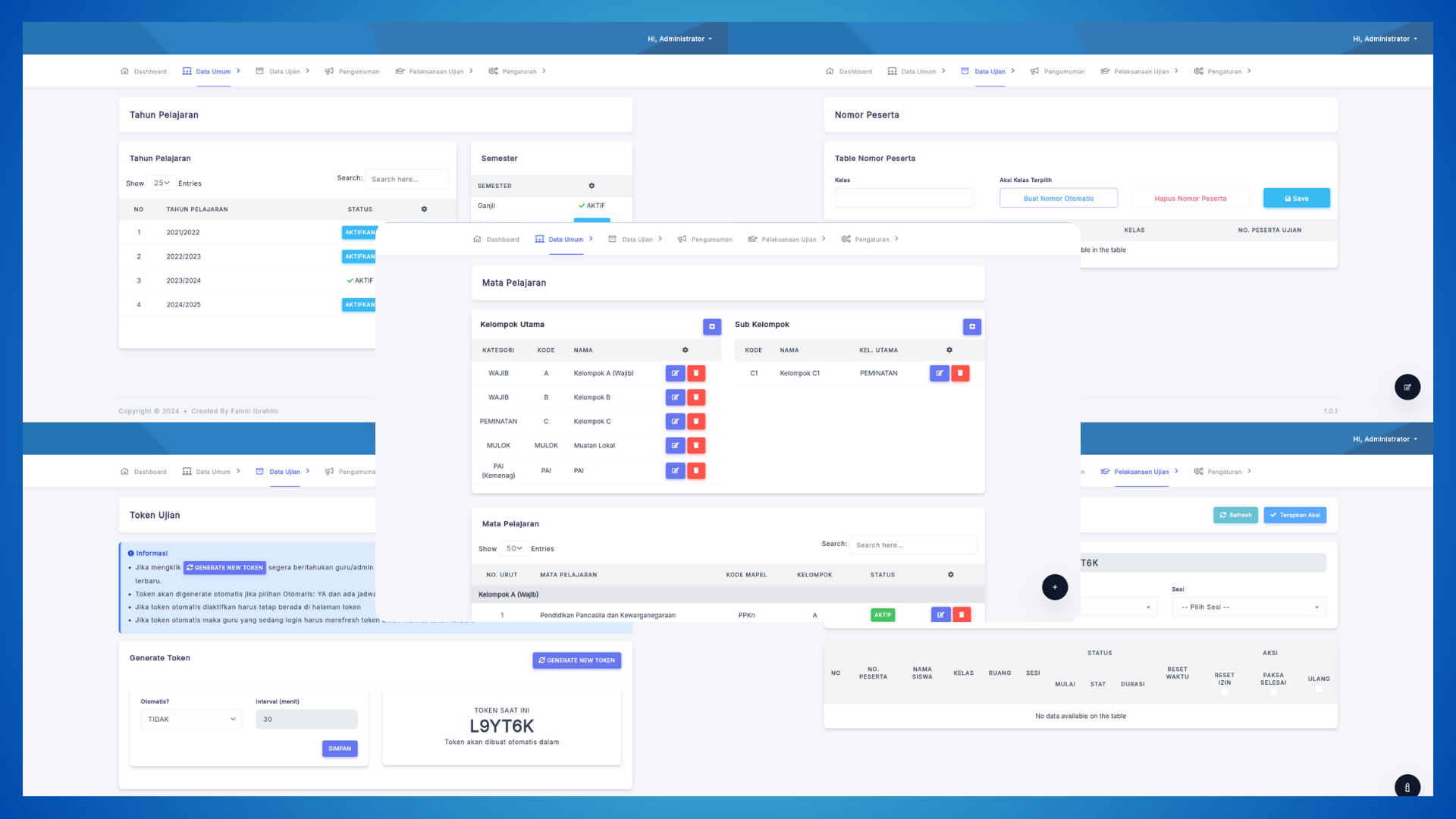Screen dimensions: 1456x819
Task: Add a new Kelompok Utama entry
Action: point(711,327)
